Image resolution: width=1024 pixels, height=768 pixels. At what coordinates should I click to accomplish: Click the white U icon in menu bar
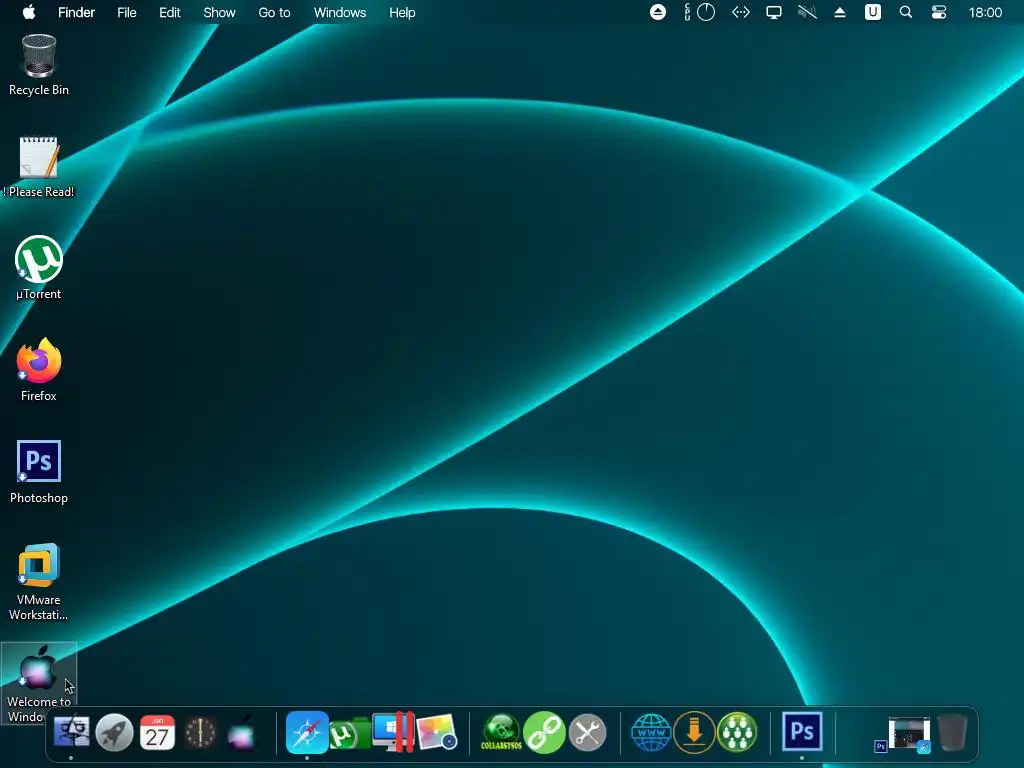[x=873, y=12]
